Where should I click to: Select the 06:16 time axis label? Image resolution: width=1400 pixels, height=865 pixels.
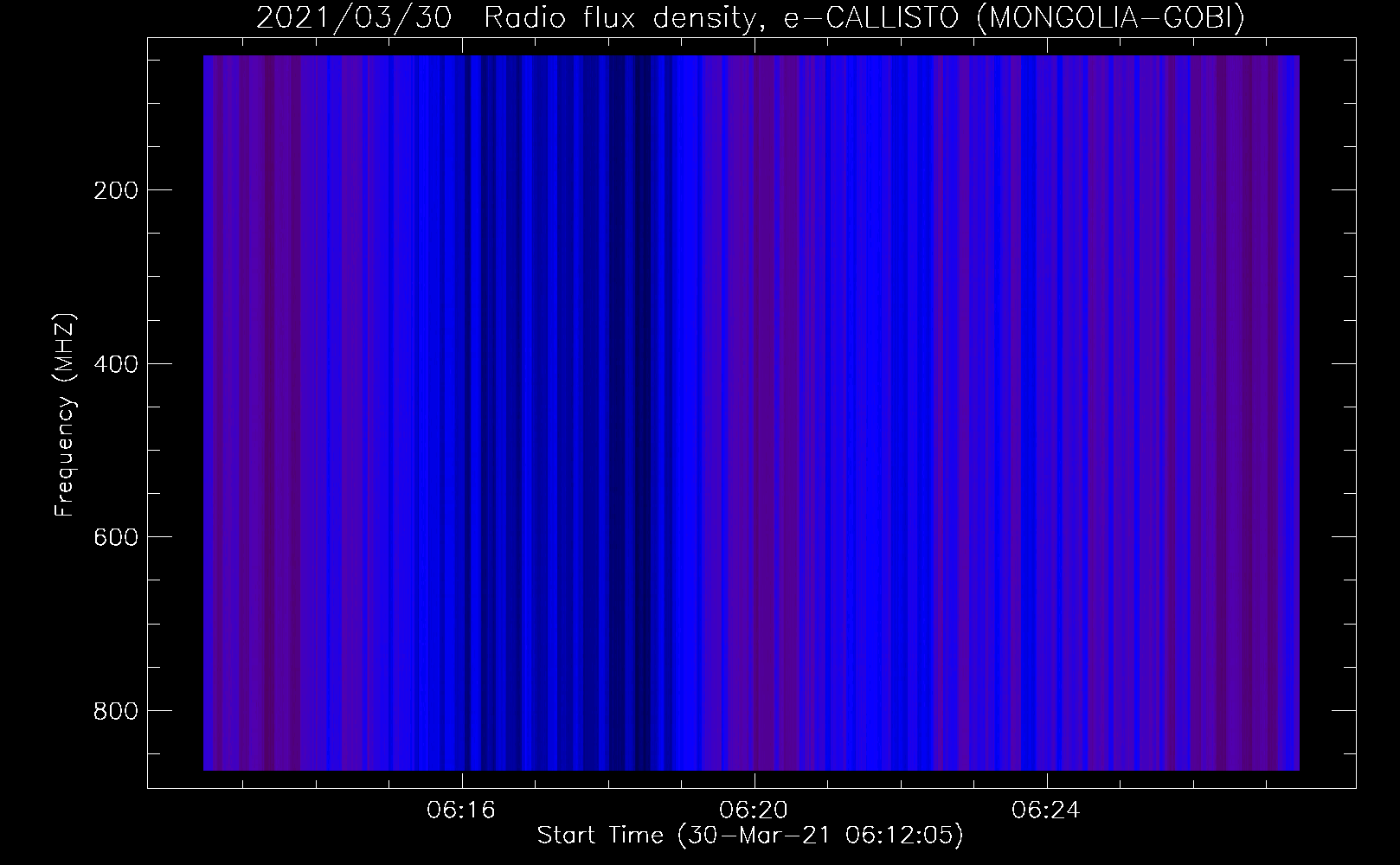coord(461,811)
